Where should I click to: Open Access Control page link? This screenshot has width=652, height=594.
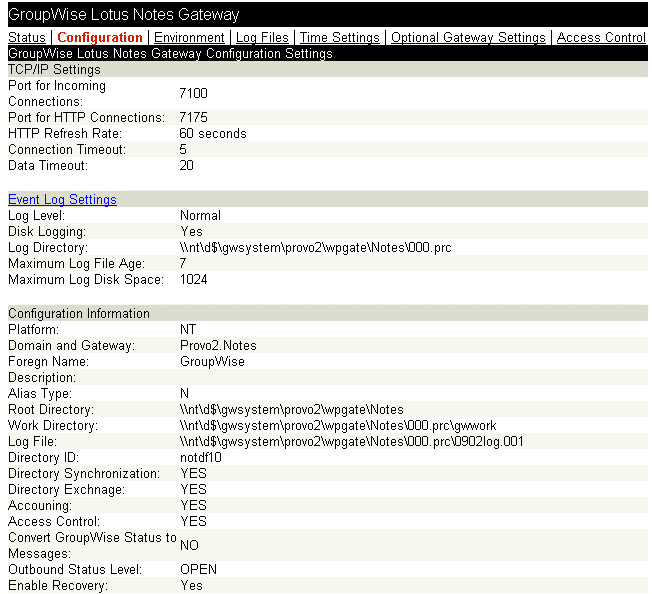pyautogui.click(x=601, y=37)
